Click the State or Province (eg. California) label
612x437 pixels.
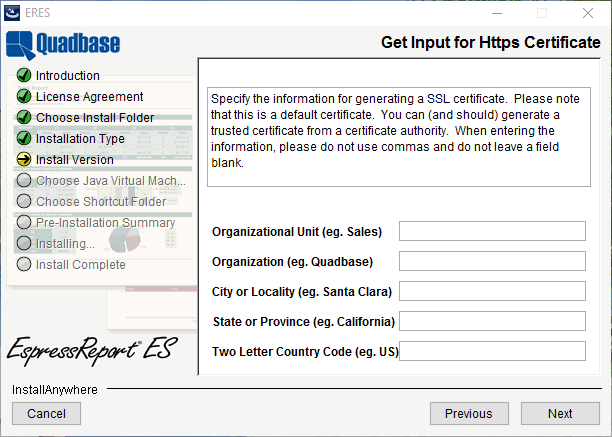pyautogui.click(x=304, y=322)
